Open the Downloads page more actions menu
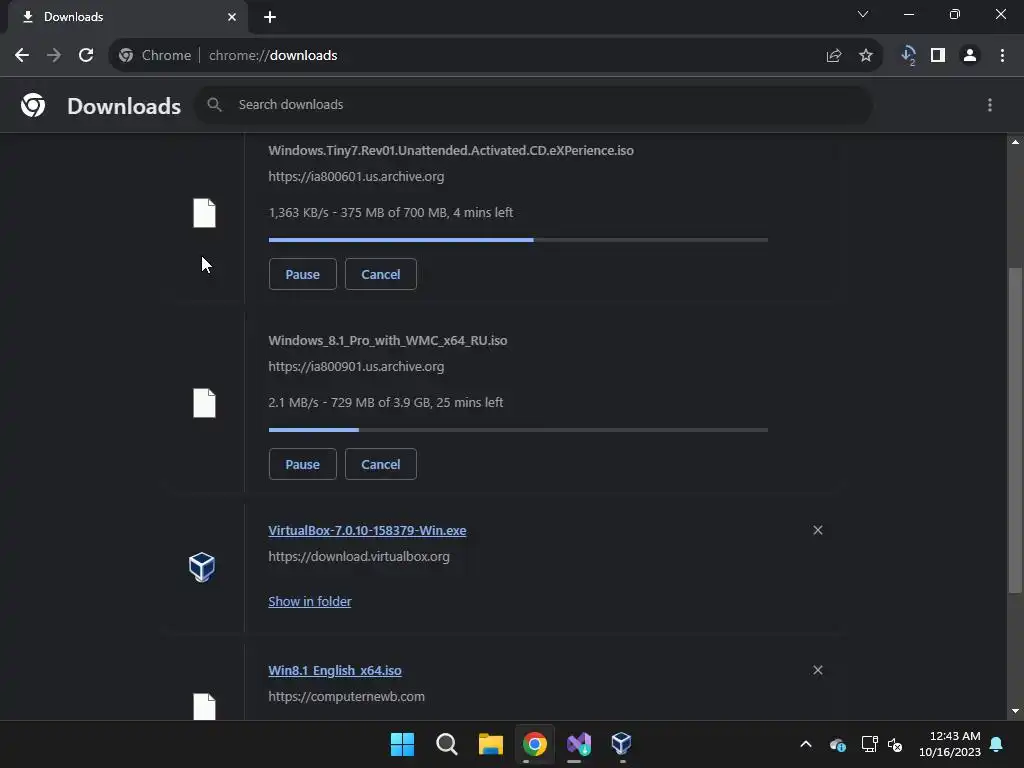The image size is (1024, 768). pos(990,105)
